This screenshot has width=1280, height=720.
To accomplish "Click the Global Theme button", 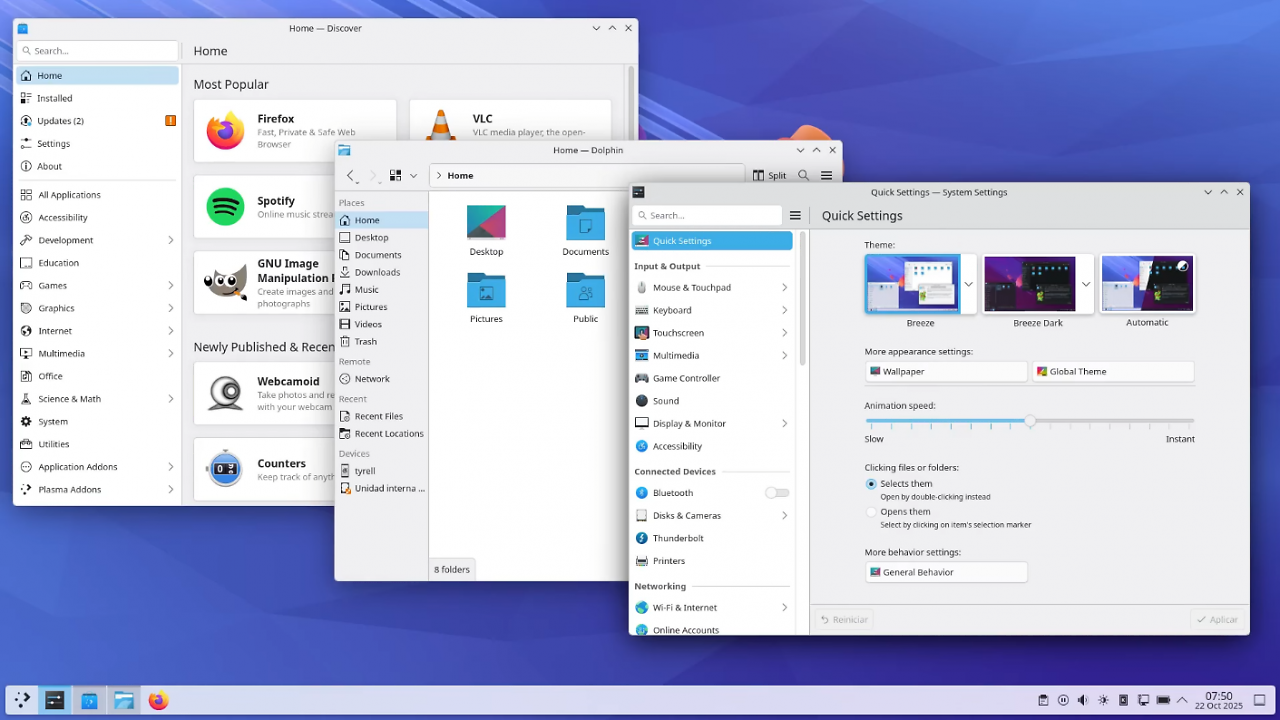I will tap(1113, 371).
